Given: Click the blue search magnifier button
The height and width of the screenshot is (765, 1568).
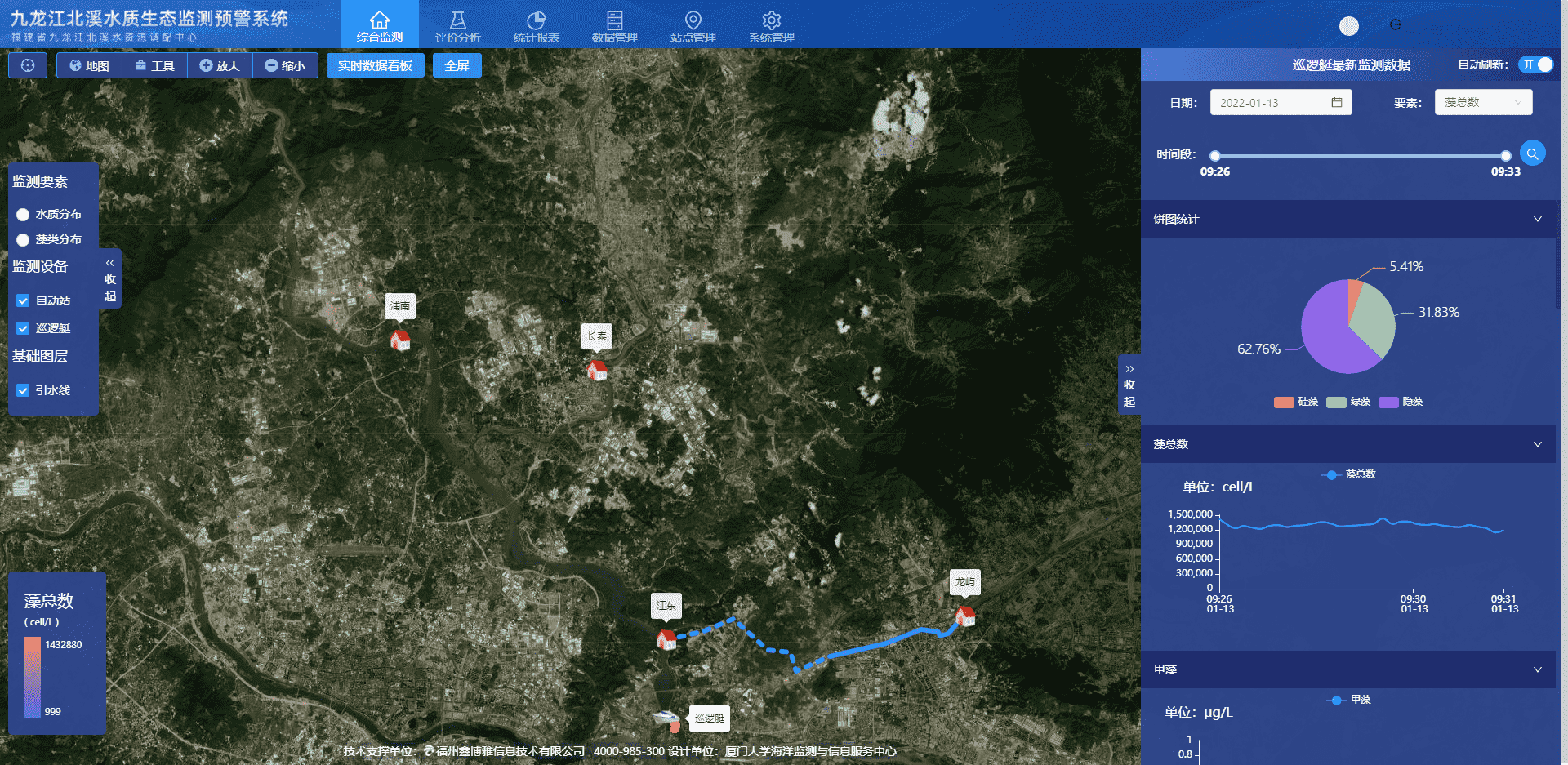Looking at the screenshot, I should point(1532,153).
